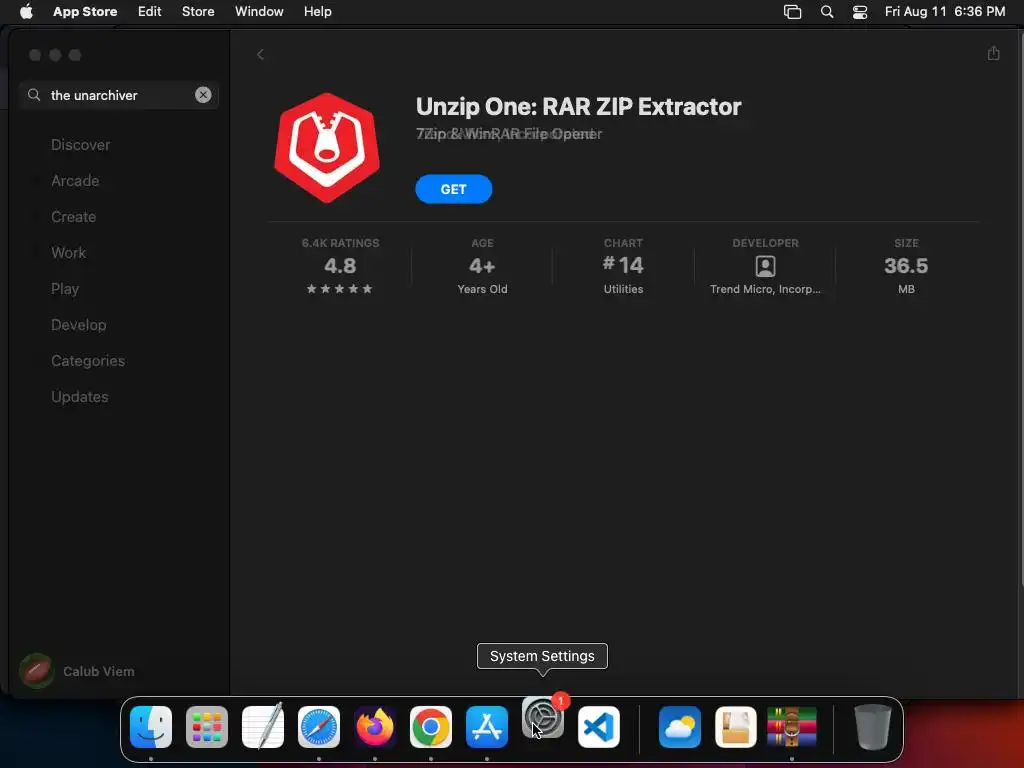Open the Updates section
Image resolution: width=1024 pixels, height=768 pixels.
point(80,396)
